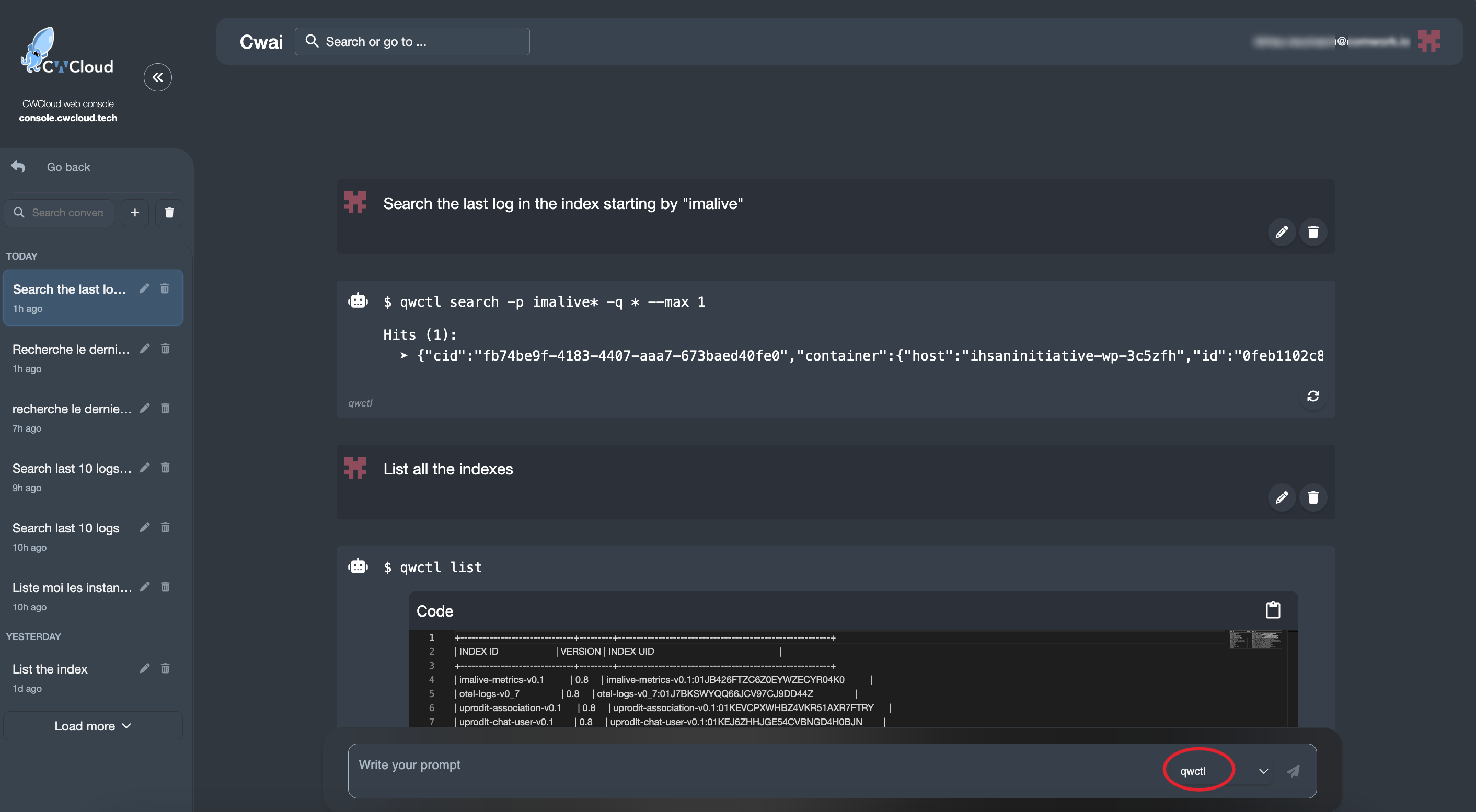Edit the 'recherche le dernie...' 7h ago conversation title
1476x812 pixels.
(x=144, y=408)
